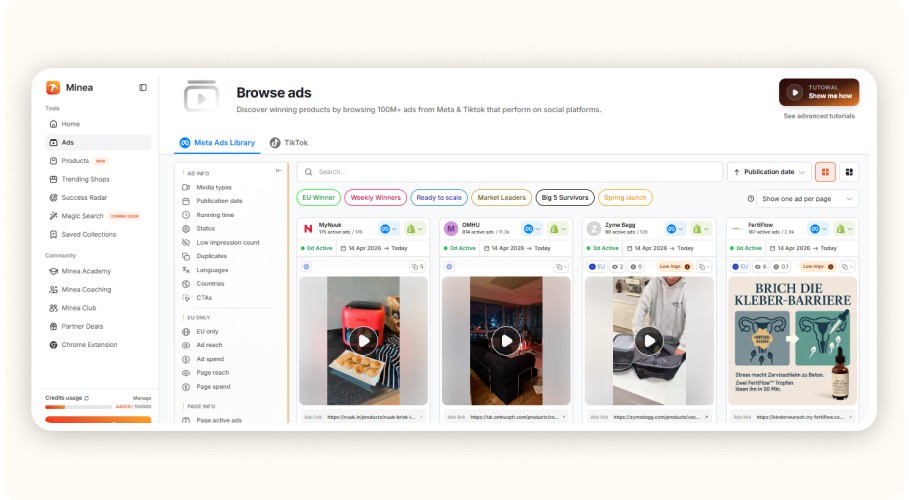Click the Partner Deals gift icon

53,327
